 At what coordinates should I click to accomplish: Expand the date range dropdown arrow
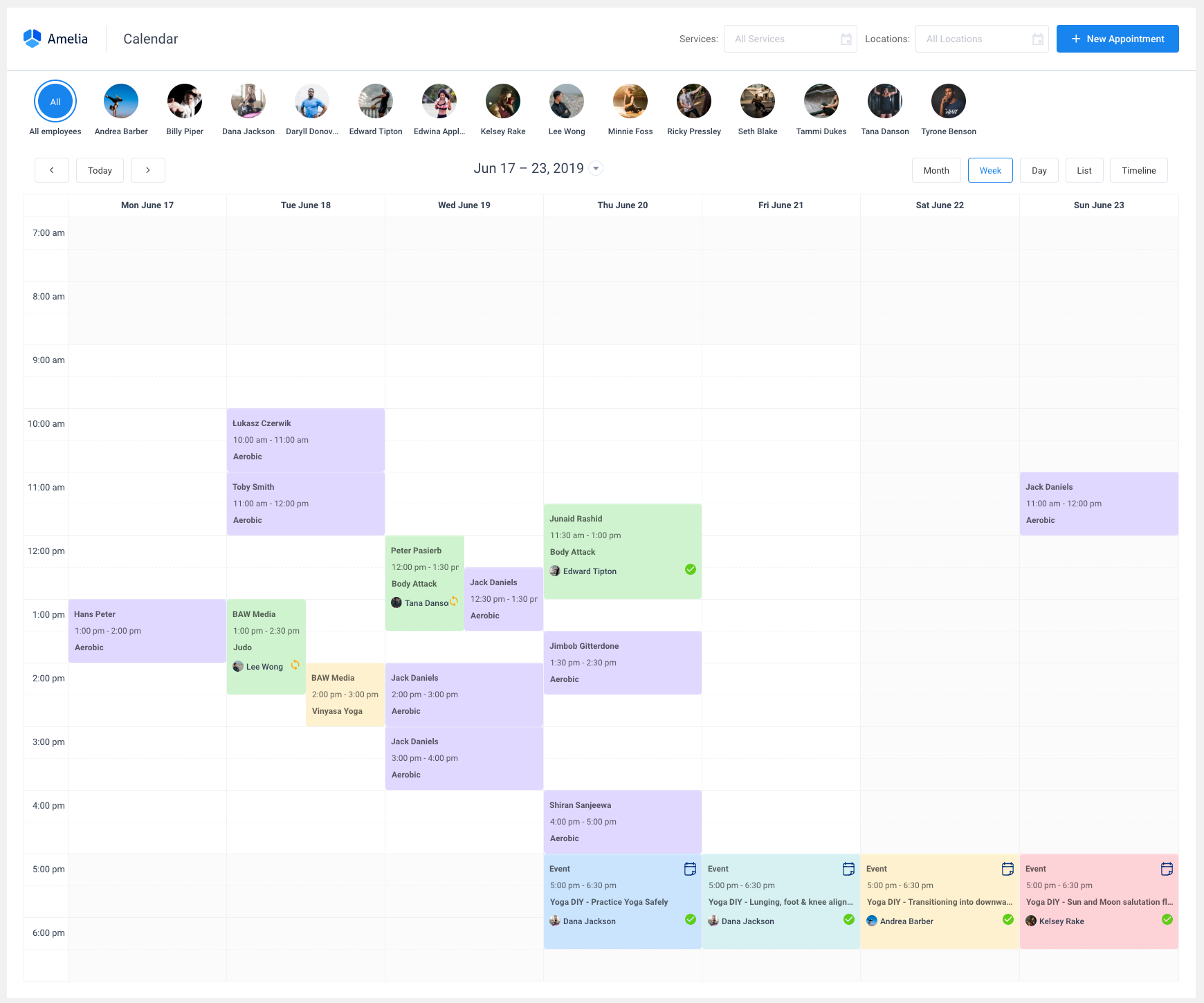tap(596, 168)
